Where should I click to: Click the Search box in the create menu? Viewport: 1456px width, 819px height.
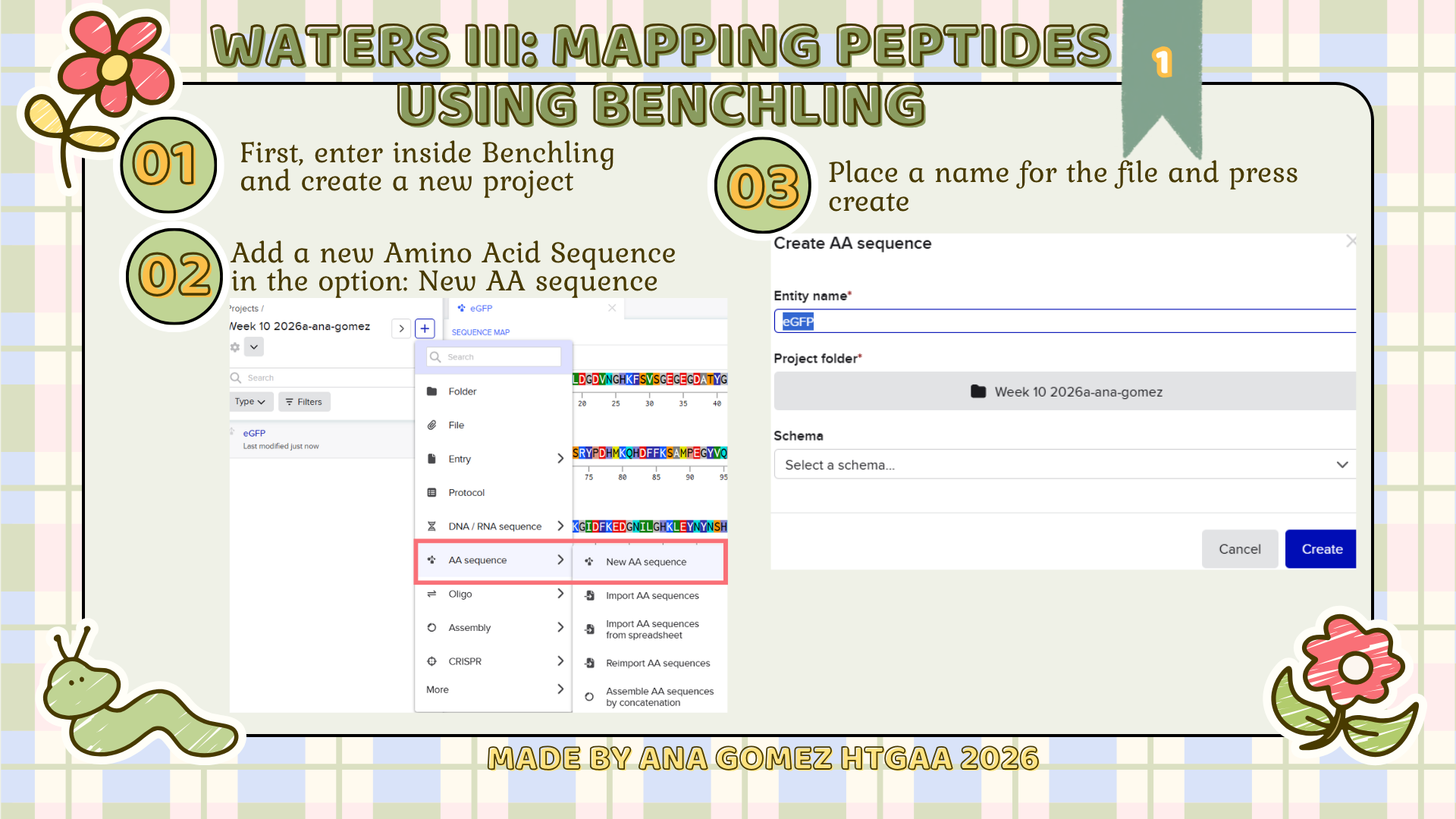click(x=494, y=357)
